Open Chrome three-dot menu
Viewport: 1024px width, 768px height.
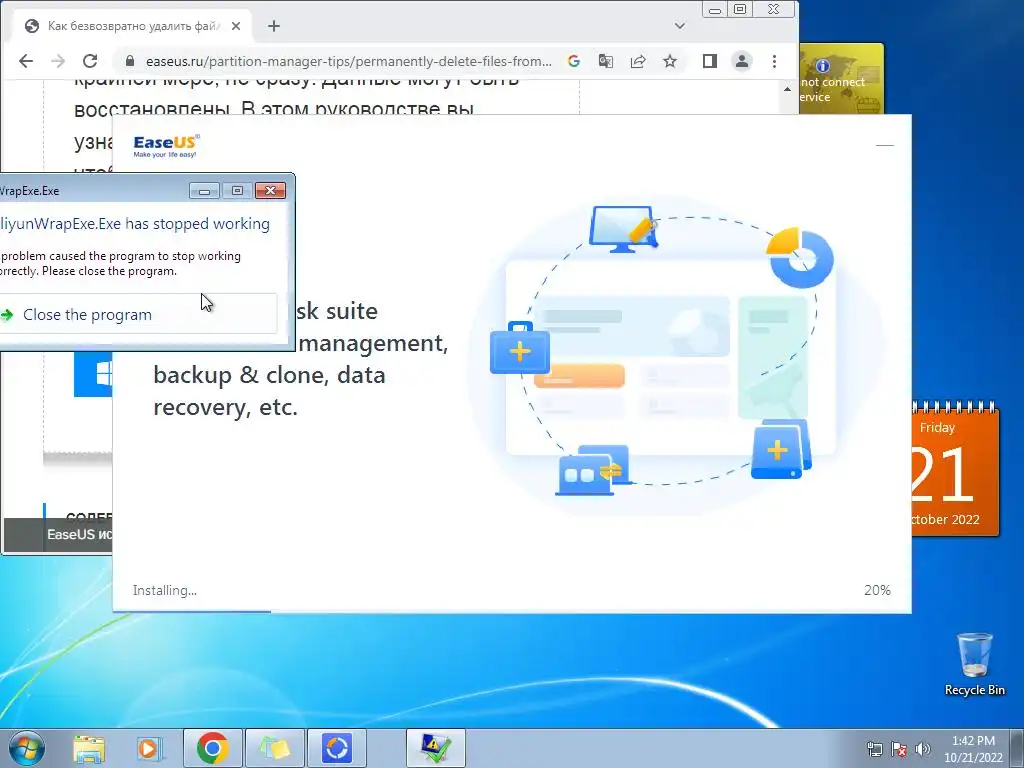click(x=775, y=61)
